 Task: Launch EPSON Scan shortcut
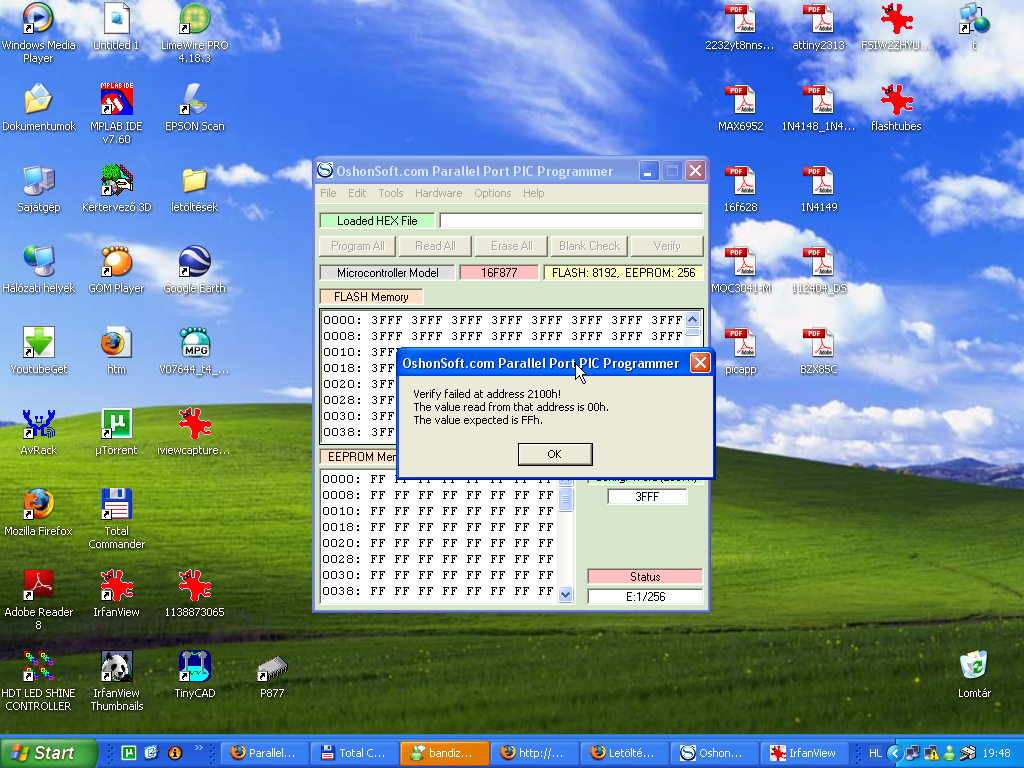(195, 108)
